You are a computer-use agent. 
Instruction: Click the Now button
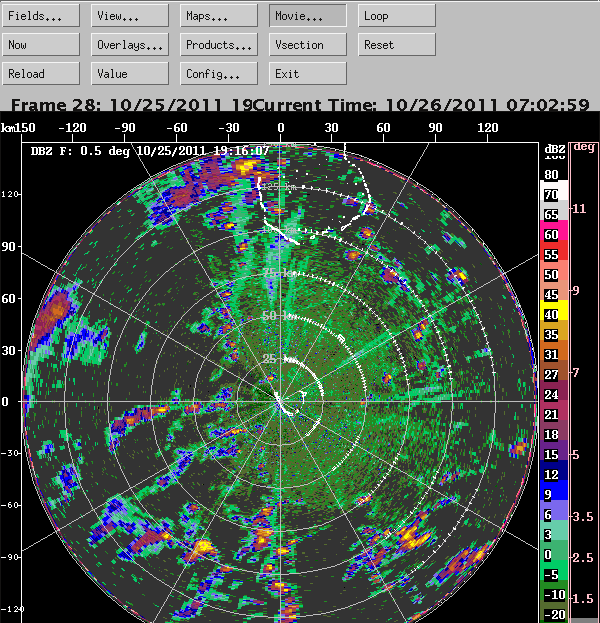click(x=41, y=44)
